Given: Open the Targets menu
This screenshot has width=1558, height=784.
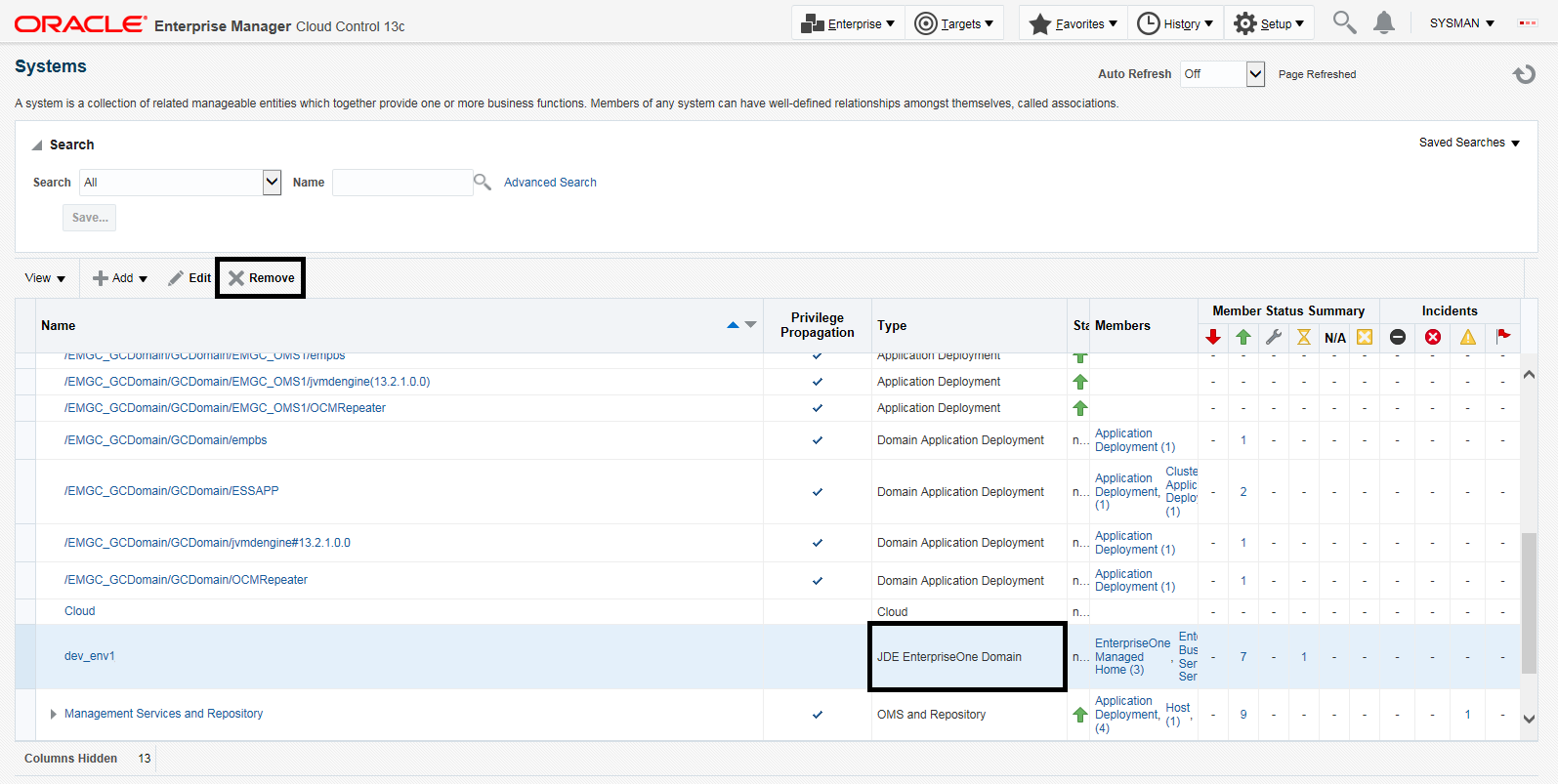Looking at the screenshot, I should click(x=954, y=23).
